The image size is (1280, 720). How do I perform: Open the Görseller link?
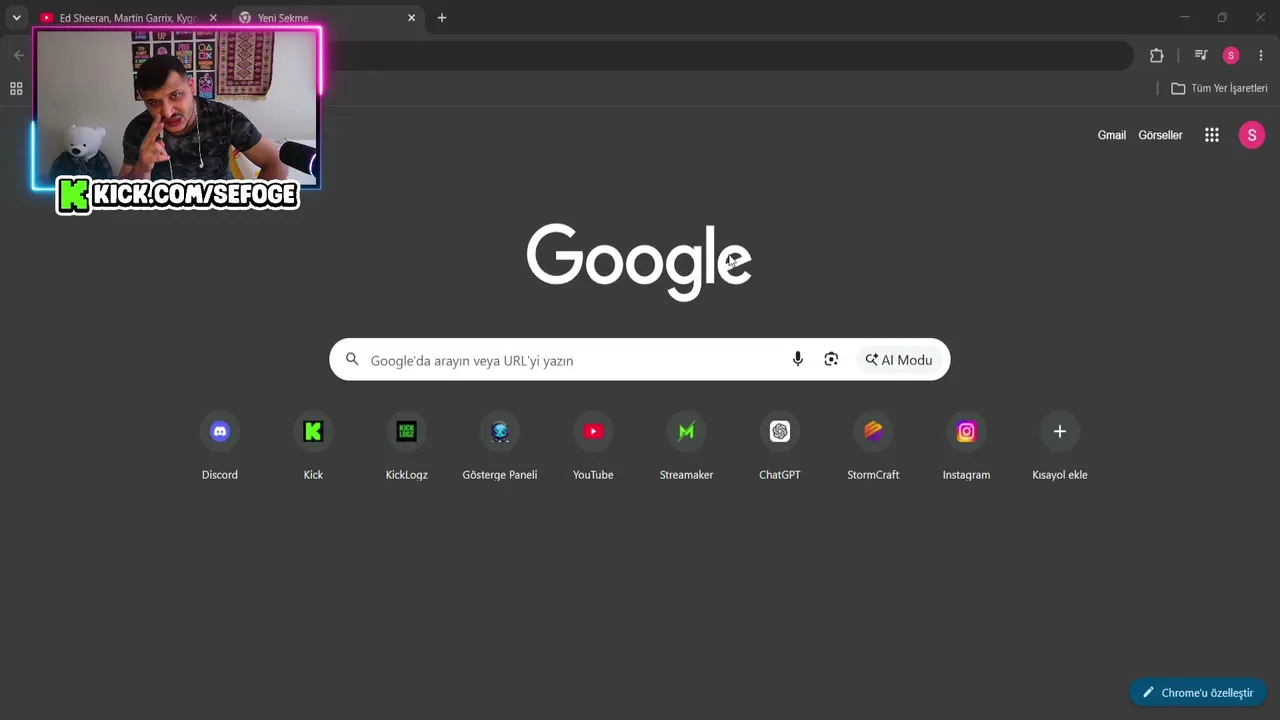1160,135
